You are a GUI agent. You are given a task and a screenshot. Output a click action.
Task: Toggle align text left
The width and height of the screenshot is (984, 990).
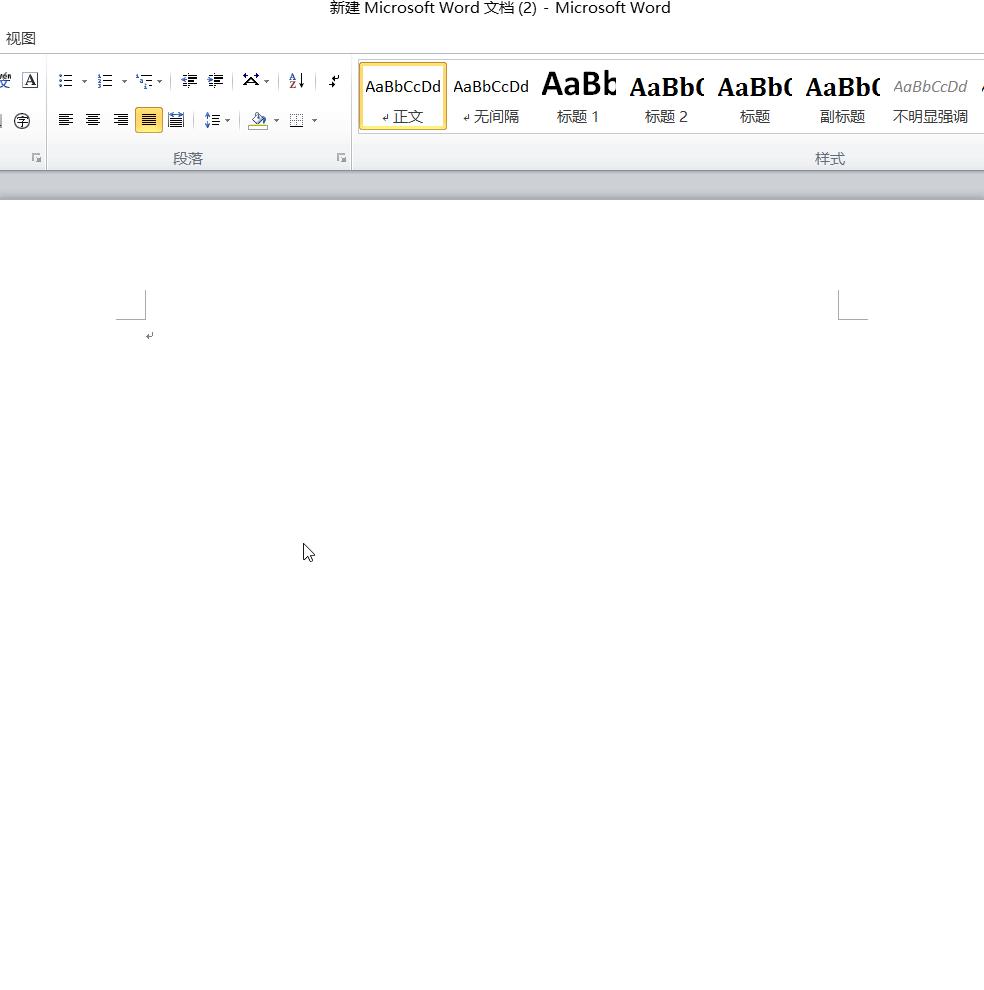[66, 120]
